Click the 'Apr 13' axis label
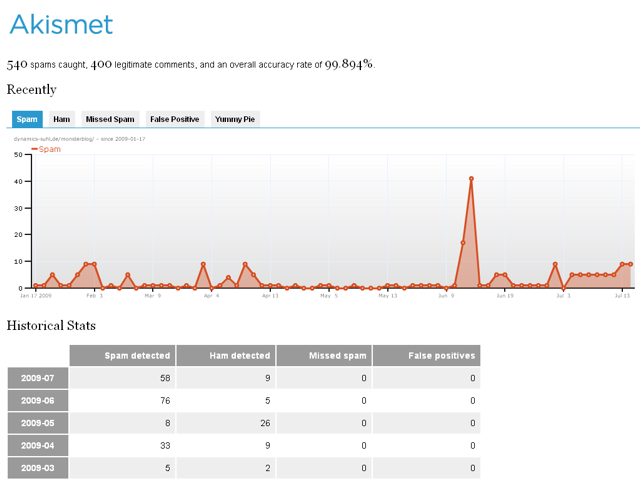Viewport: 640px width, 480px height. click(270, 296)
